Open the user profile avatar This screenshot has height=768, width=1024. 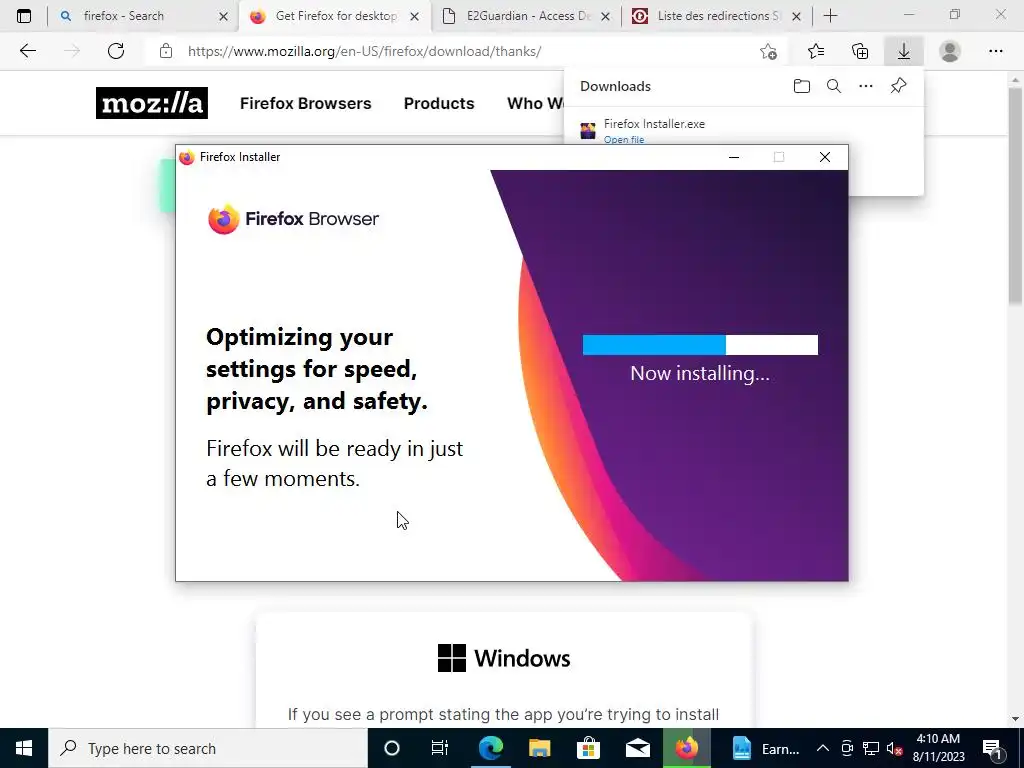click(950, 51)
